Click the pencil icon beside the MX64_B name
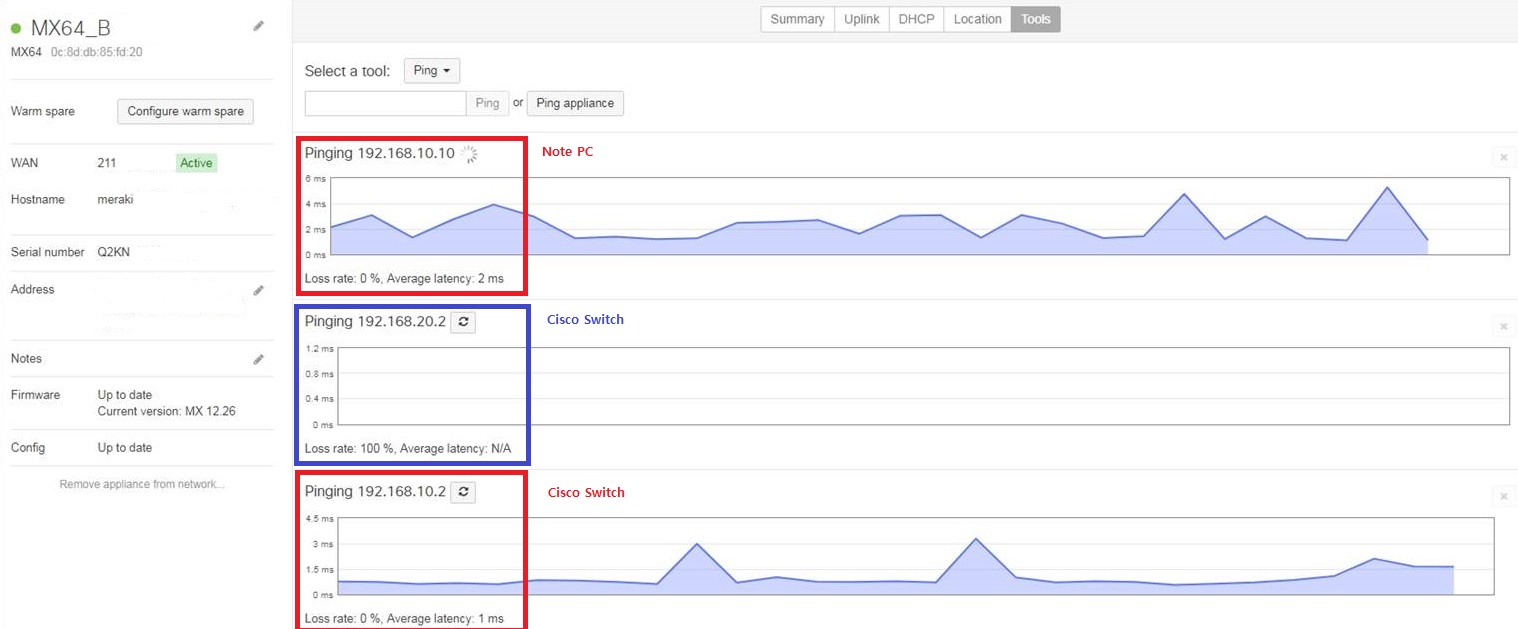 [x=258, y=26]
